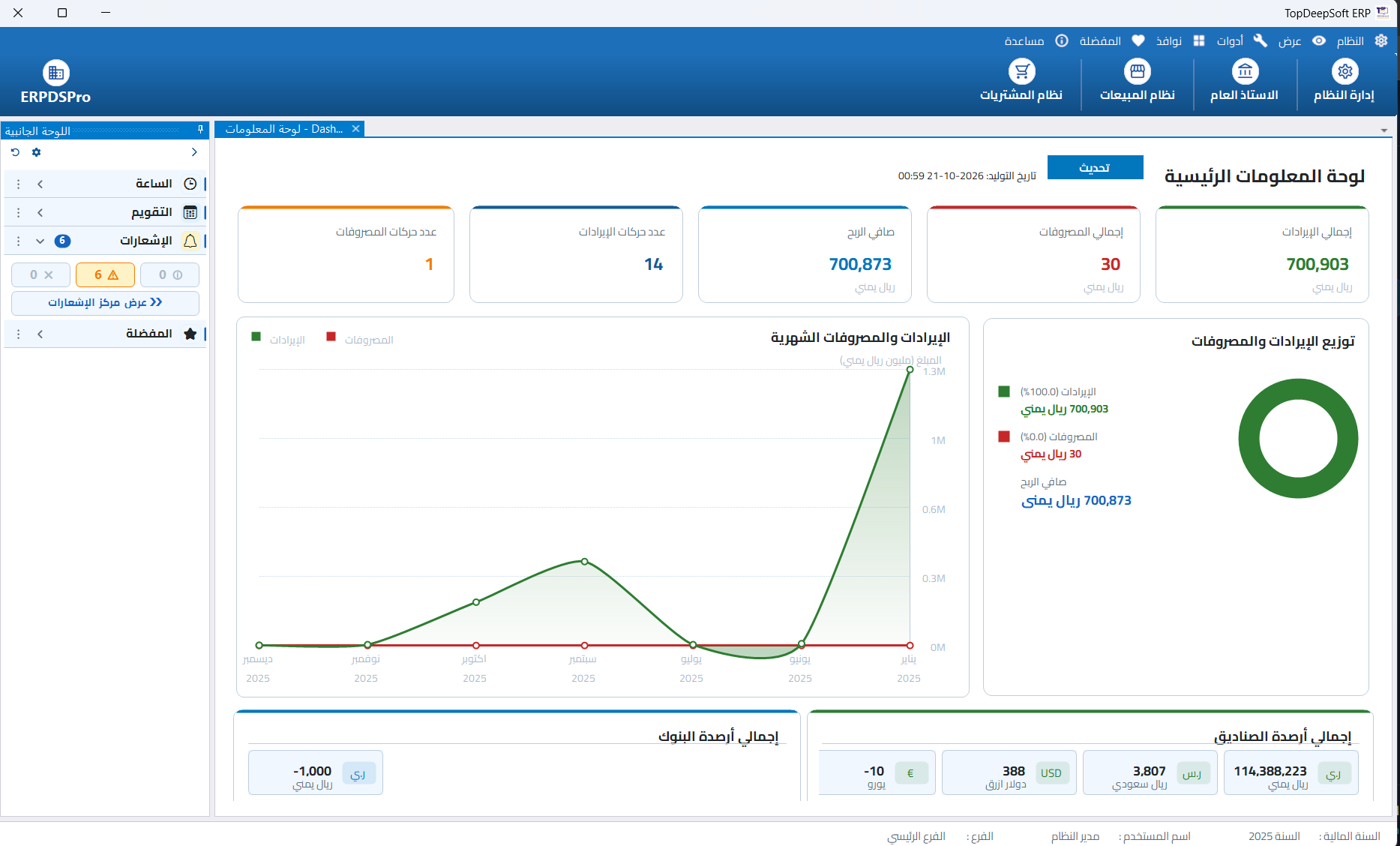
Task: Filter notifications by warnings count 6
Action: tap(105, 274)
